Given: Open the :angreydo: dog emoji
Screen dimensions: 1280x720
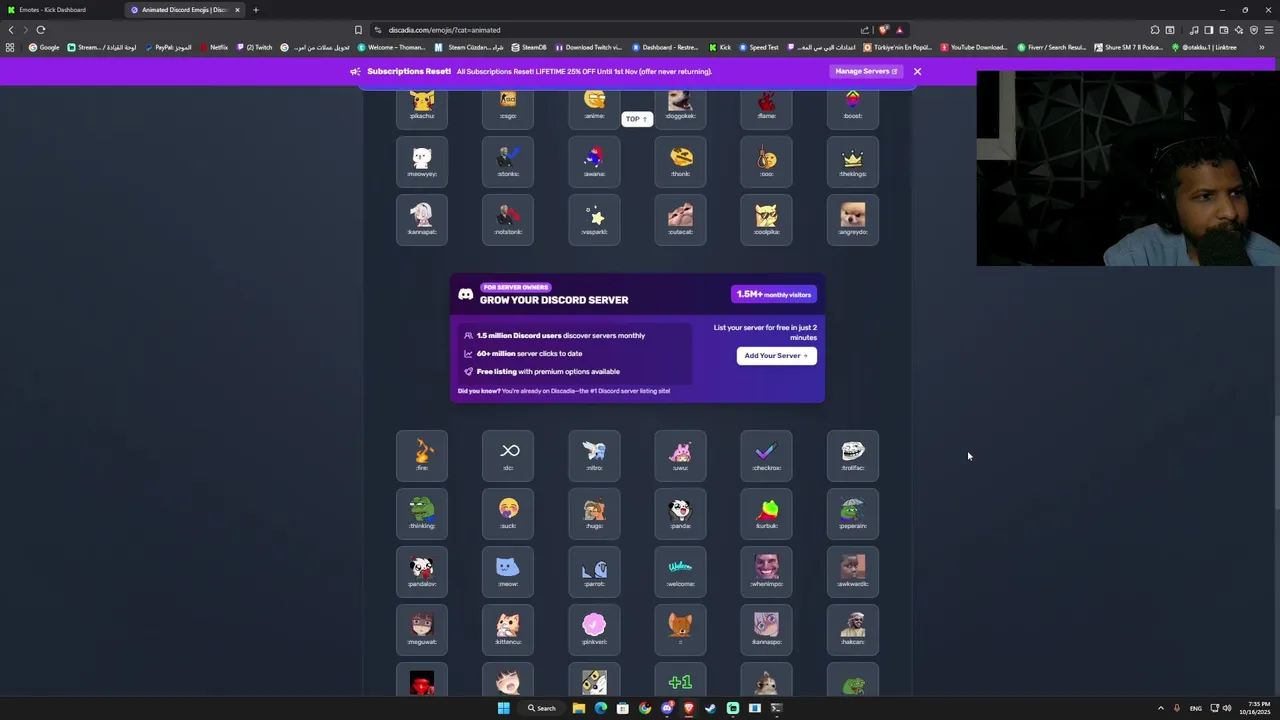Looking at the screenshot, I should 852,221.
